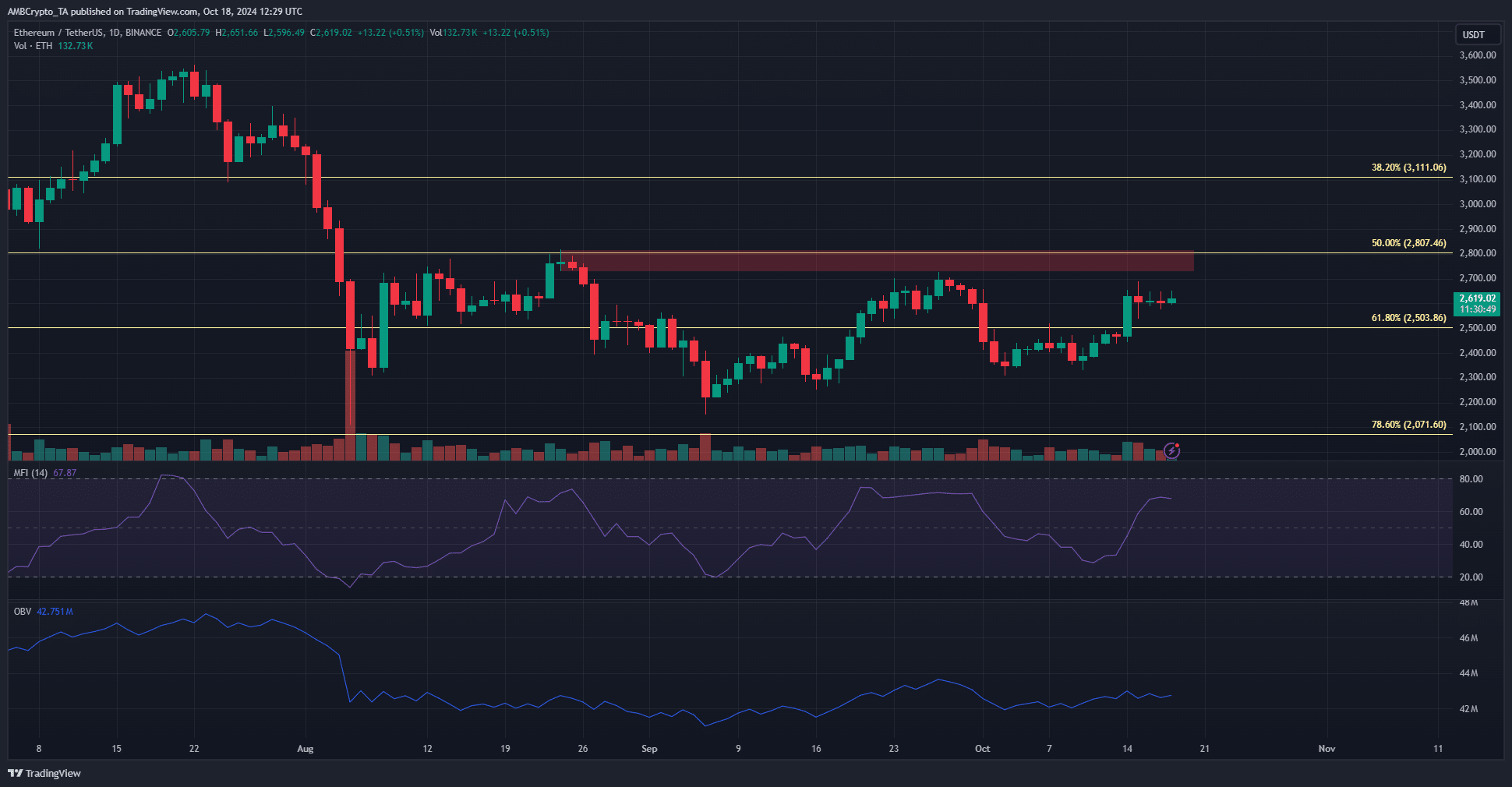The width and height of the screenshot is (1512, 787).
Task: Click the Oct date label on time axis
Action: 983,749
